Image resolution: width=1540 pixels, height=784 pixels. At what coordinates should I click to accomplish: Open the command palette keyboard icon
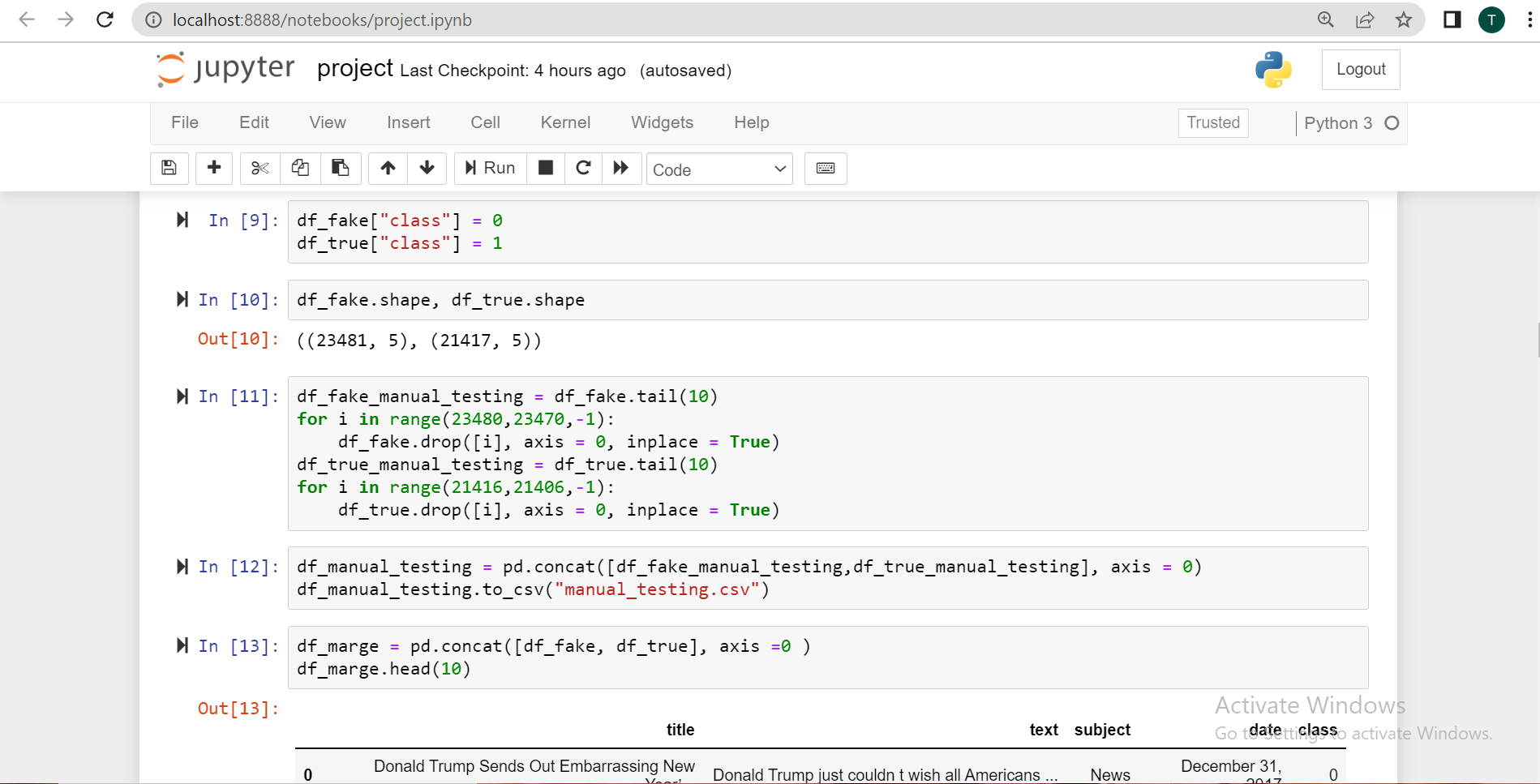pyautogui.click(x=826, y=169)
